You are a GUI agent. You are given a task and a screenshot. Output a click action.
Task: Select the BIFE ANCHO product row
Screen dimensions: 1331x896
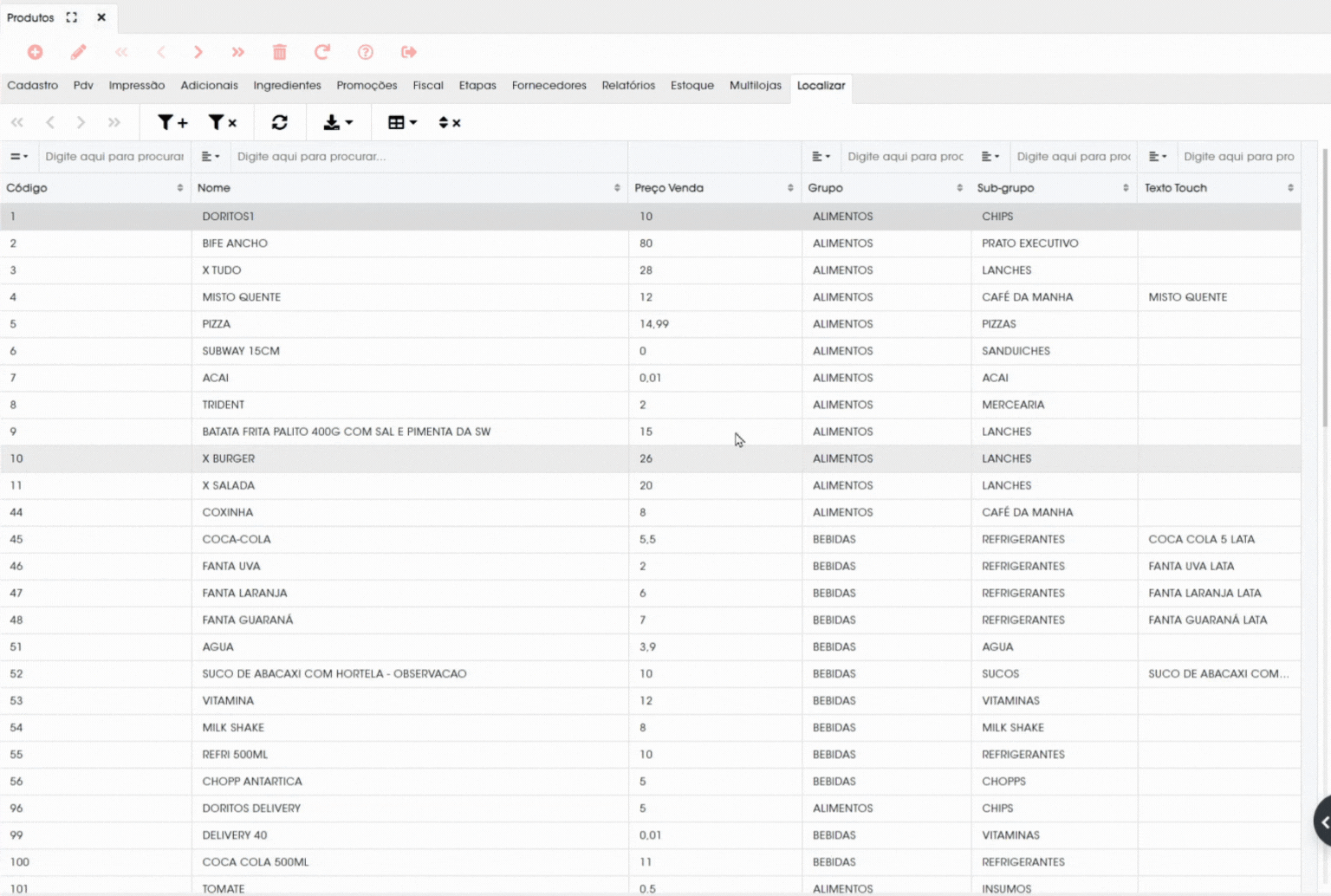tap(650, 243)
